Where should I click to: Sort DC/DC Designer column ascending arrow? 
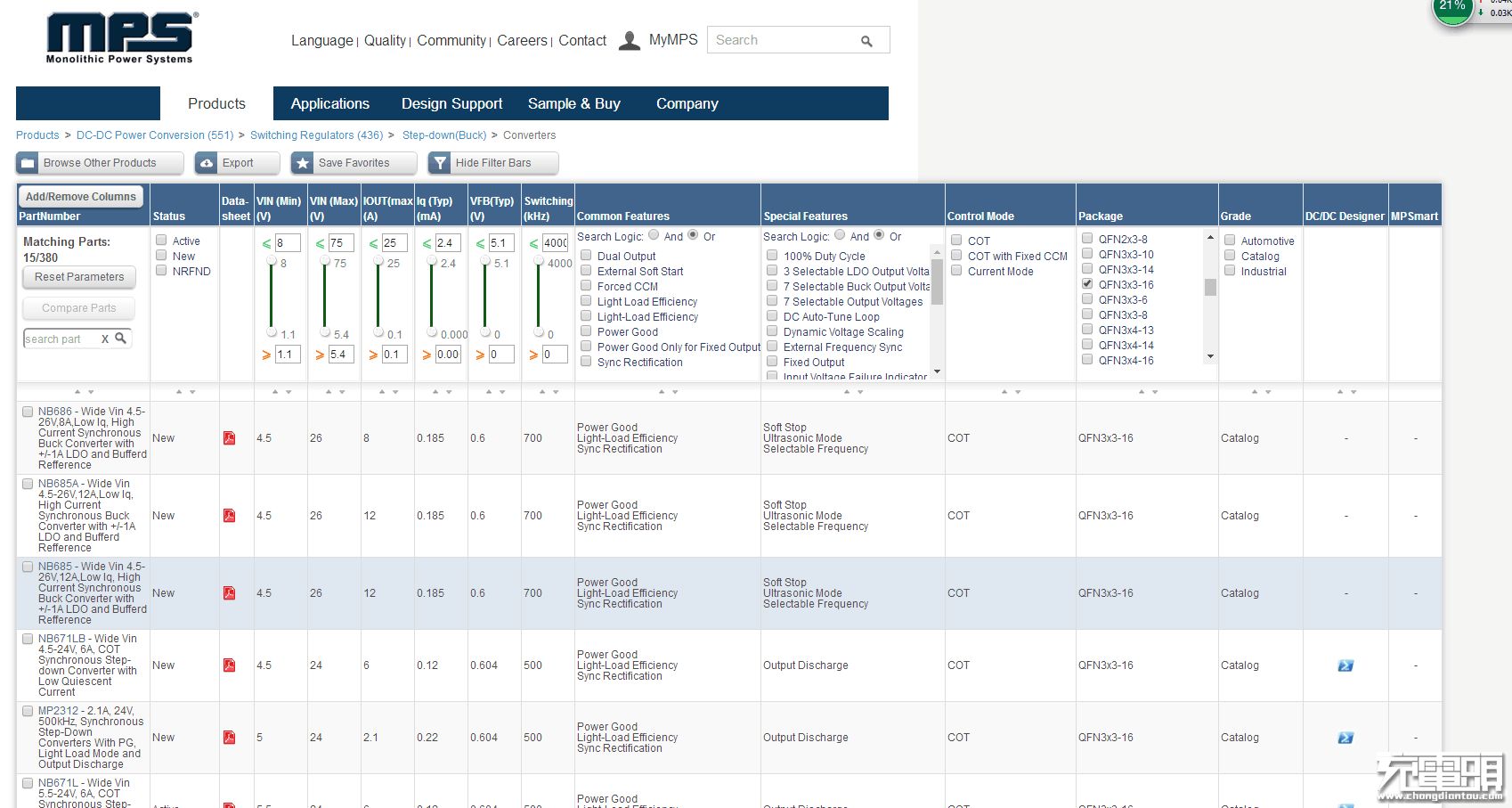1340,392
